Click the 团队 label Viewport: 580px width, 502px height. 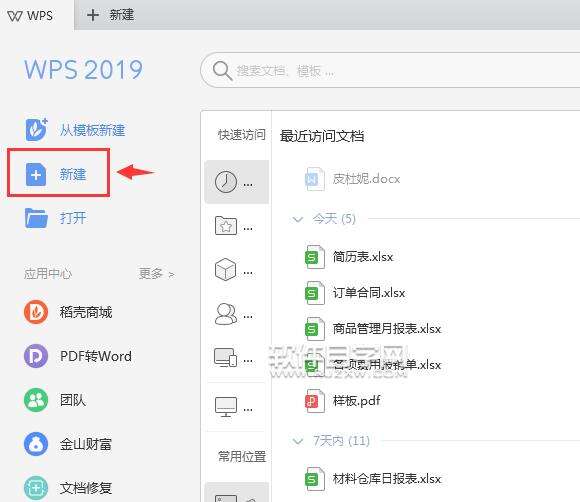[x=73, y=400]
